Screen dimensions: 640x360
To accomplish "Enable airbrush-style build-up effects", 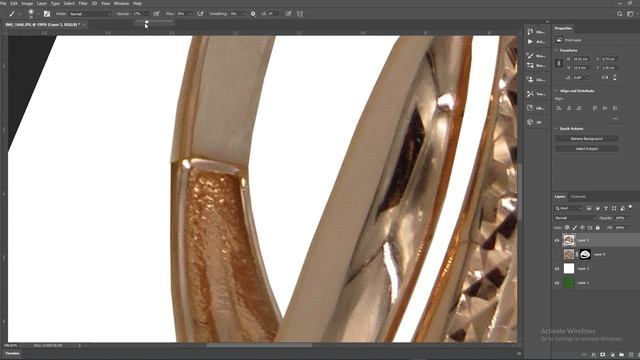I will click(x=200, y=14).
